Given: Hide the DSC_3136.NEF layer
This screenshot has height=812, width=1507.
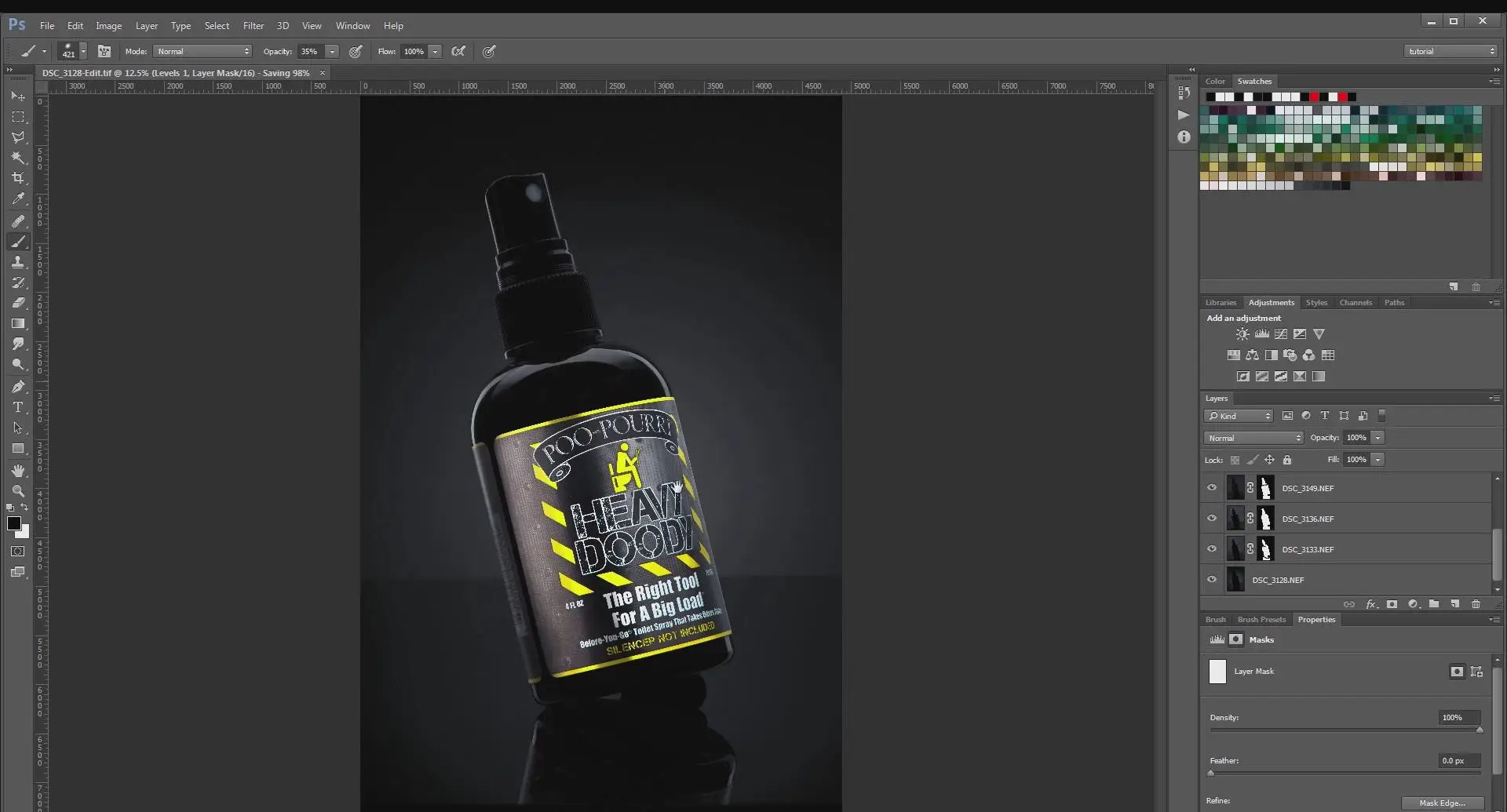Looking at the screenshot, I should [x=1212, y=519].
